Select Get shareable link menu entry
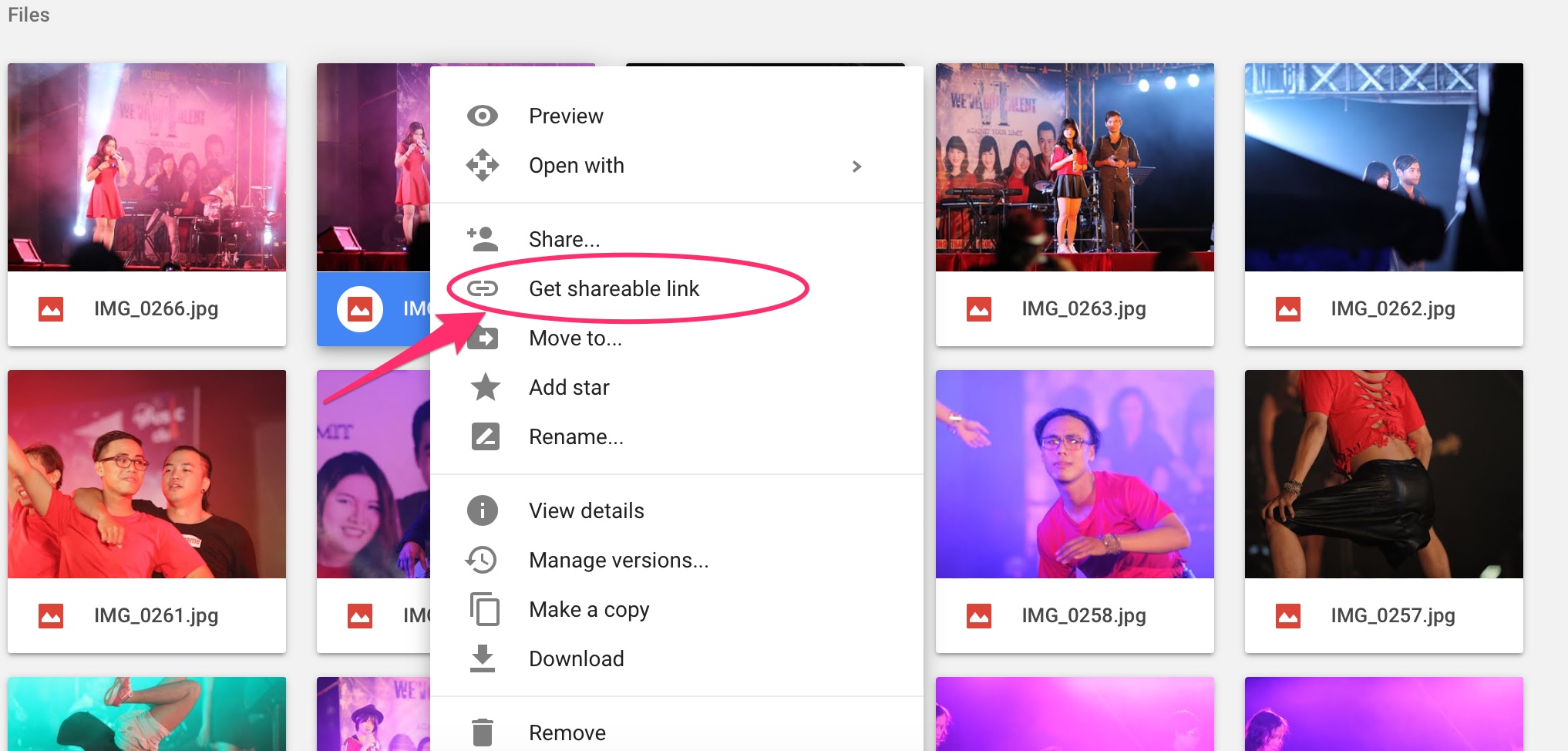 (x=614, y=289)
